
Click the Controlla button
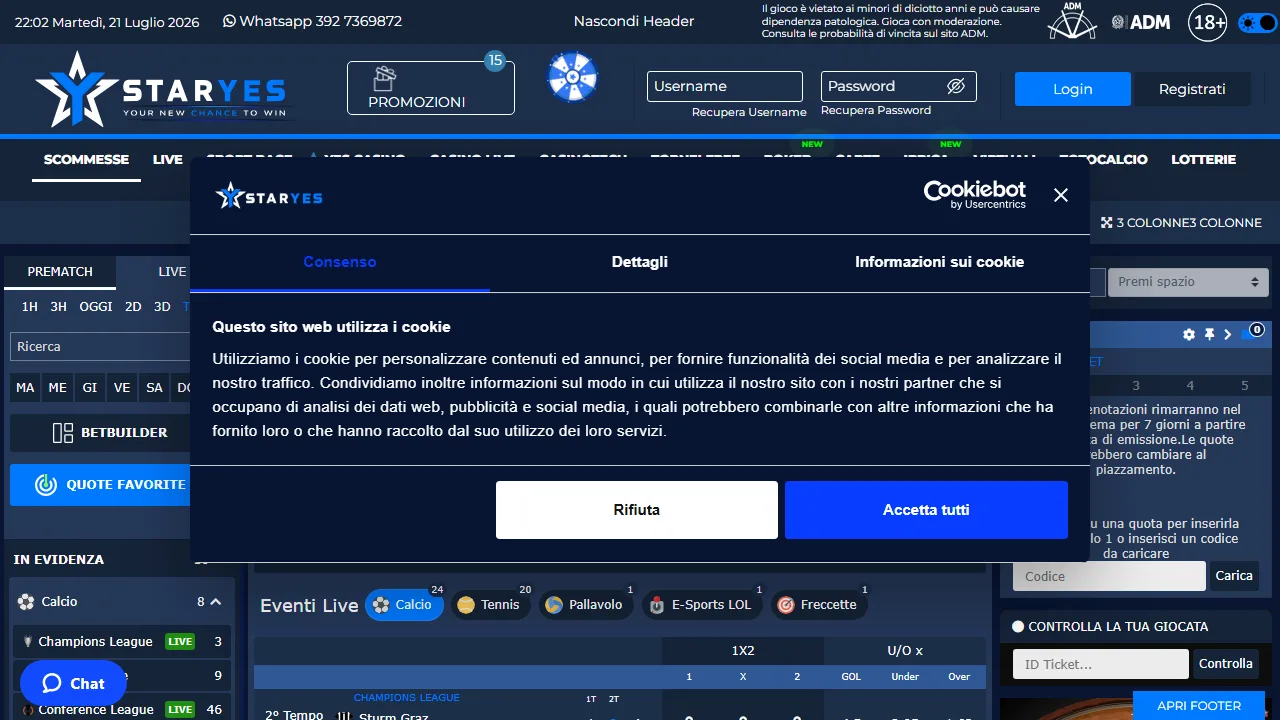tap(1226, 664)
